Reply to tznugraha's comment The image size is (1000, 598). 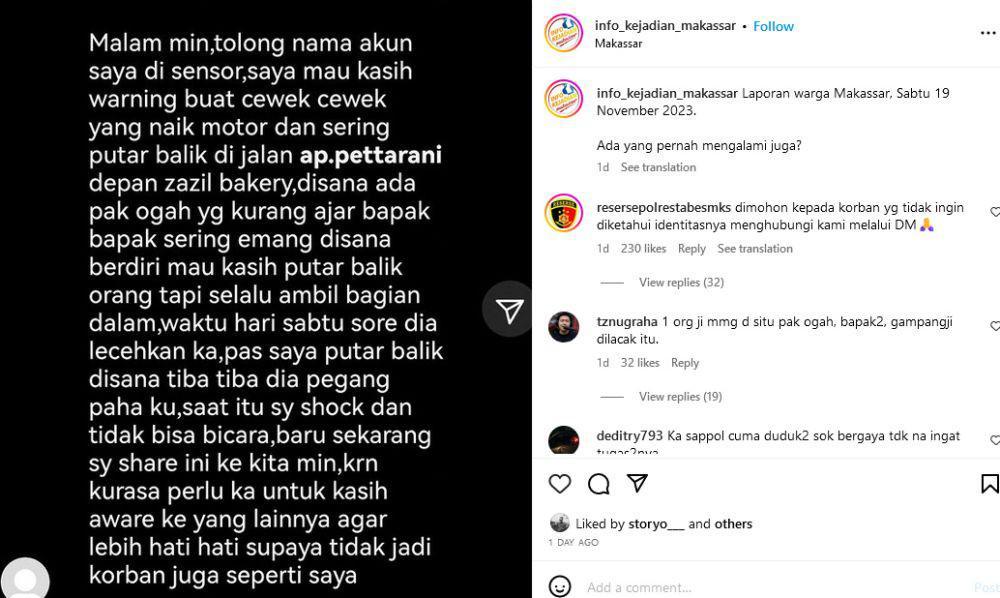[x=685, y=363]
